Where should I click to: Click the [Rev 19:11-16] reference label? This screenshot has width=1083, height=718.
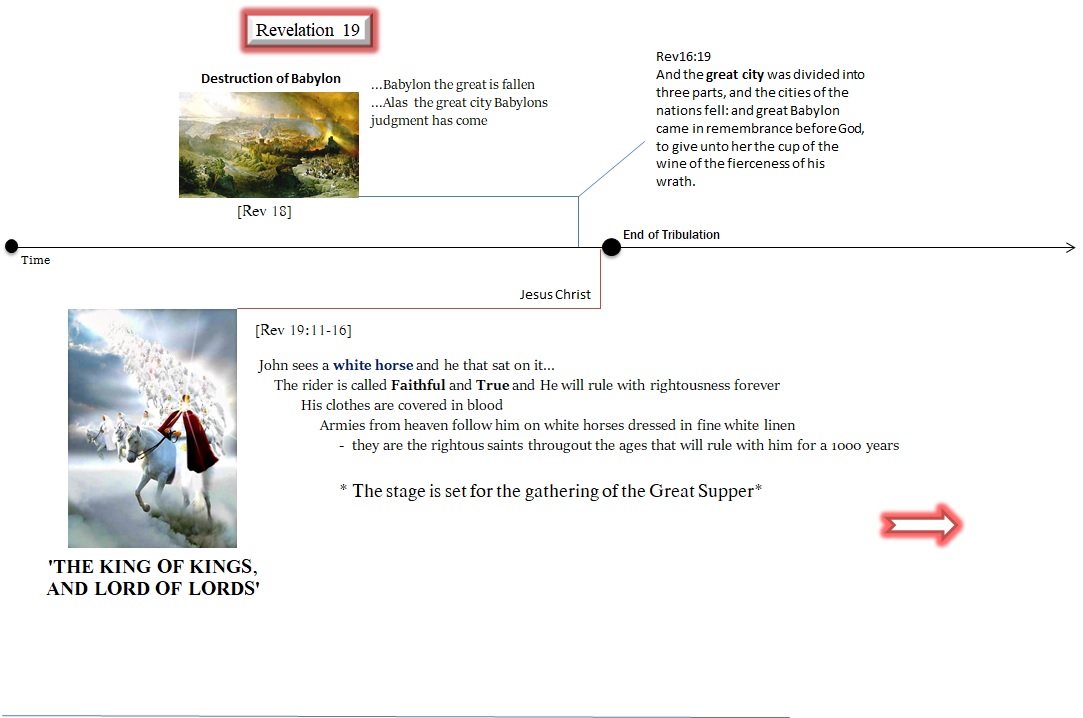point(303,330)
